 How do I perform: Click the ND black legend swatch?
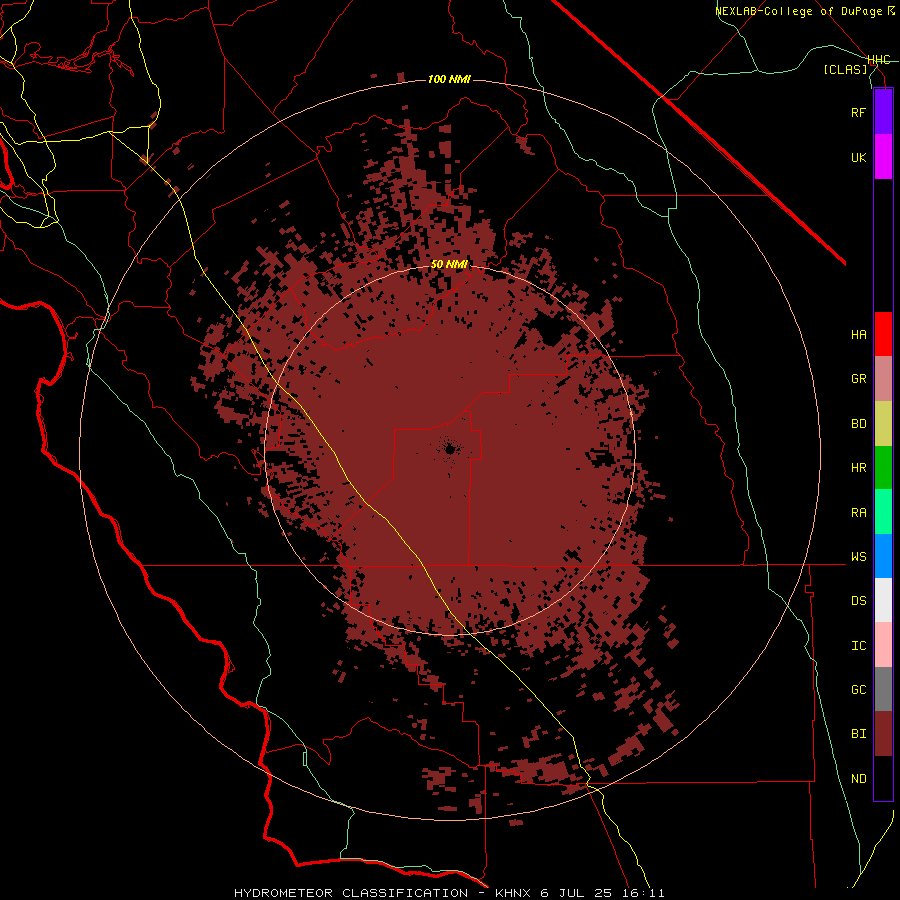pos(883,778)
